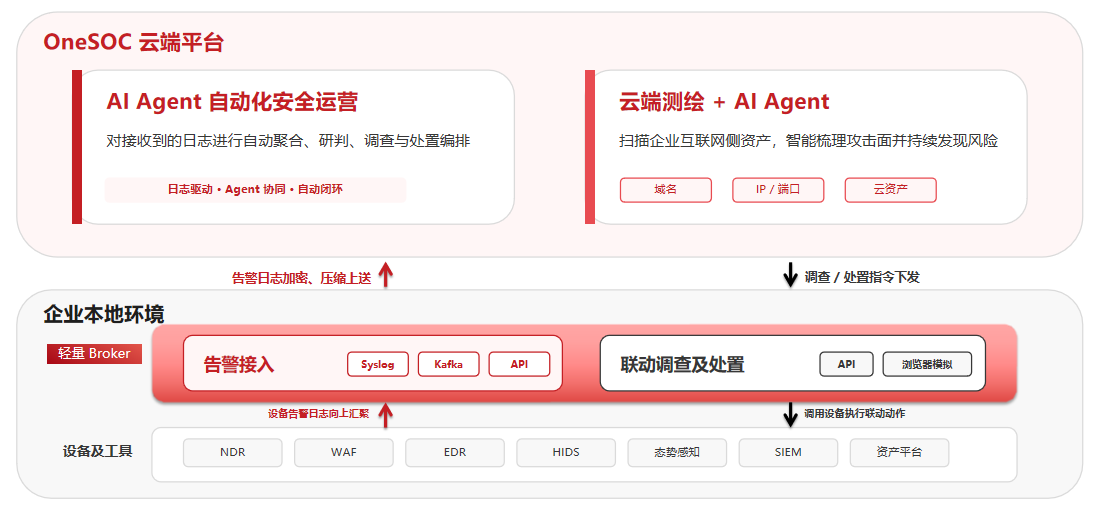The image size is (1099, 509).
Task: Click the 云资产 tag
Action: (890, 190)
